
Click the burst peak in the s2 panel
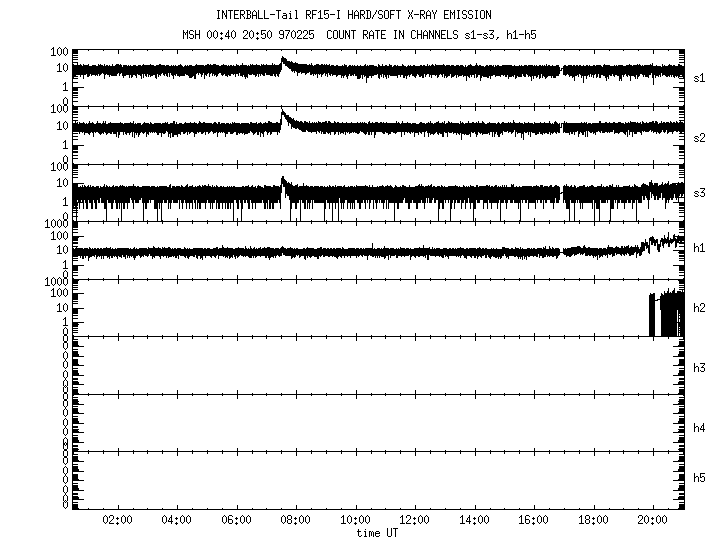283,115
